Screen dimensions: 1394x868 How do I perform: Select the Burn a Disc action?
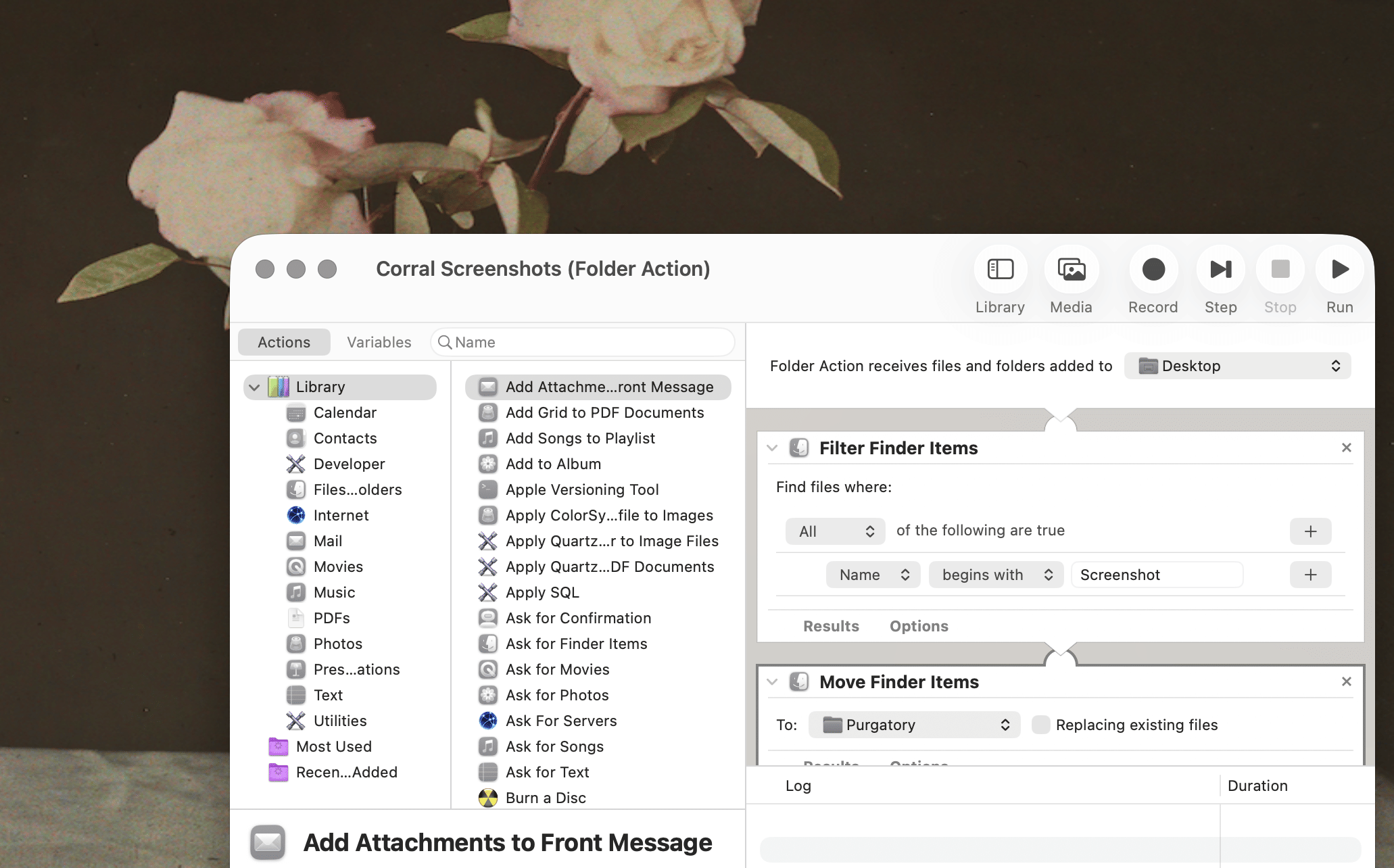coord(546,798)
